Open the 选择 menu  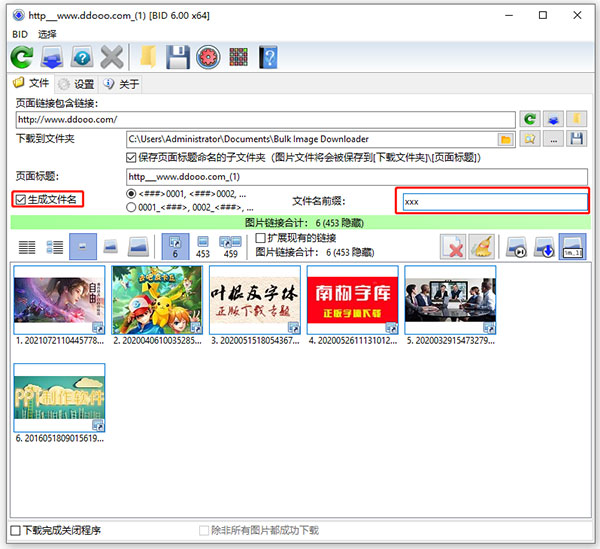click(x=47, y=34)
